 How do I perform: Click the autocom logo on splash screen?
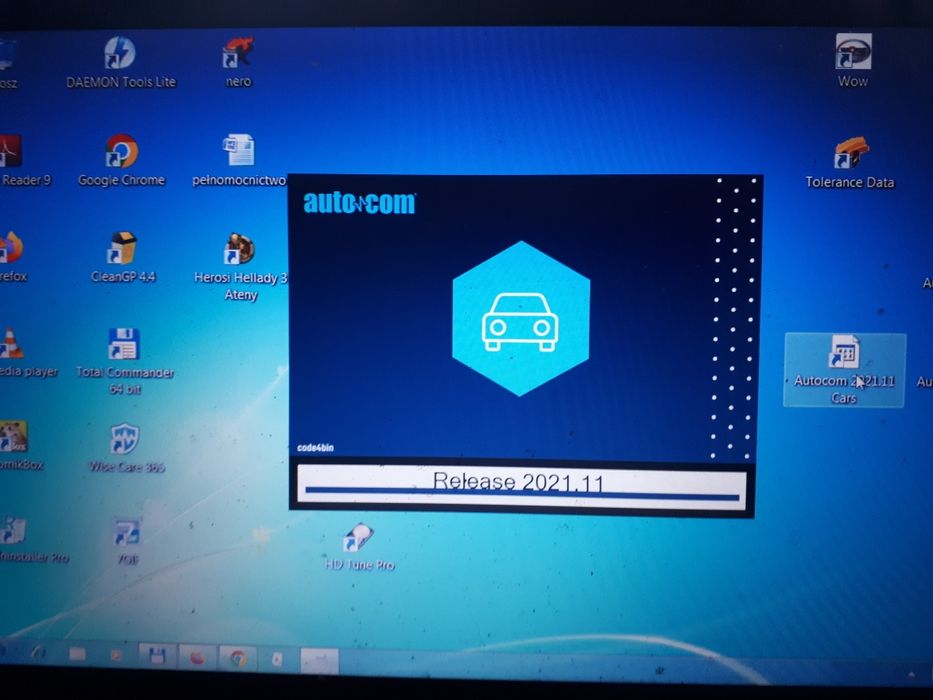360,203
